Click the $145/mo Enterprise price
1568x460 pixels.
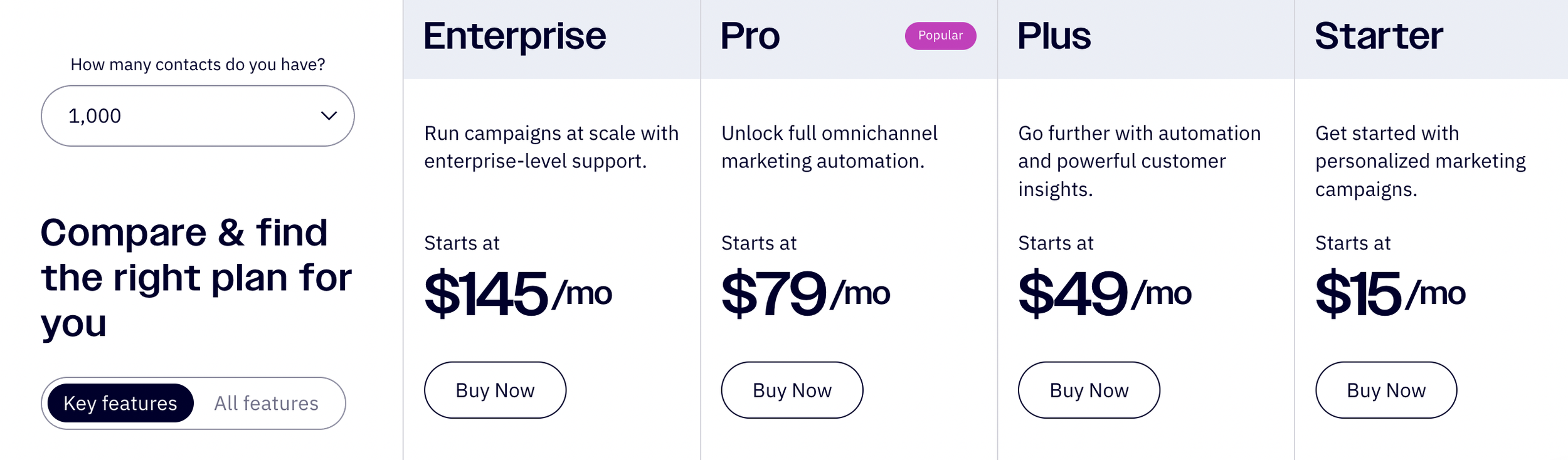coord(517,293)
